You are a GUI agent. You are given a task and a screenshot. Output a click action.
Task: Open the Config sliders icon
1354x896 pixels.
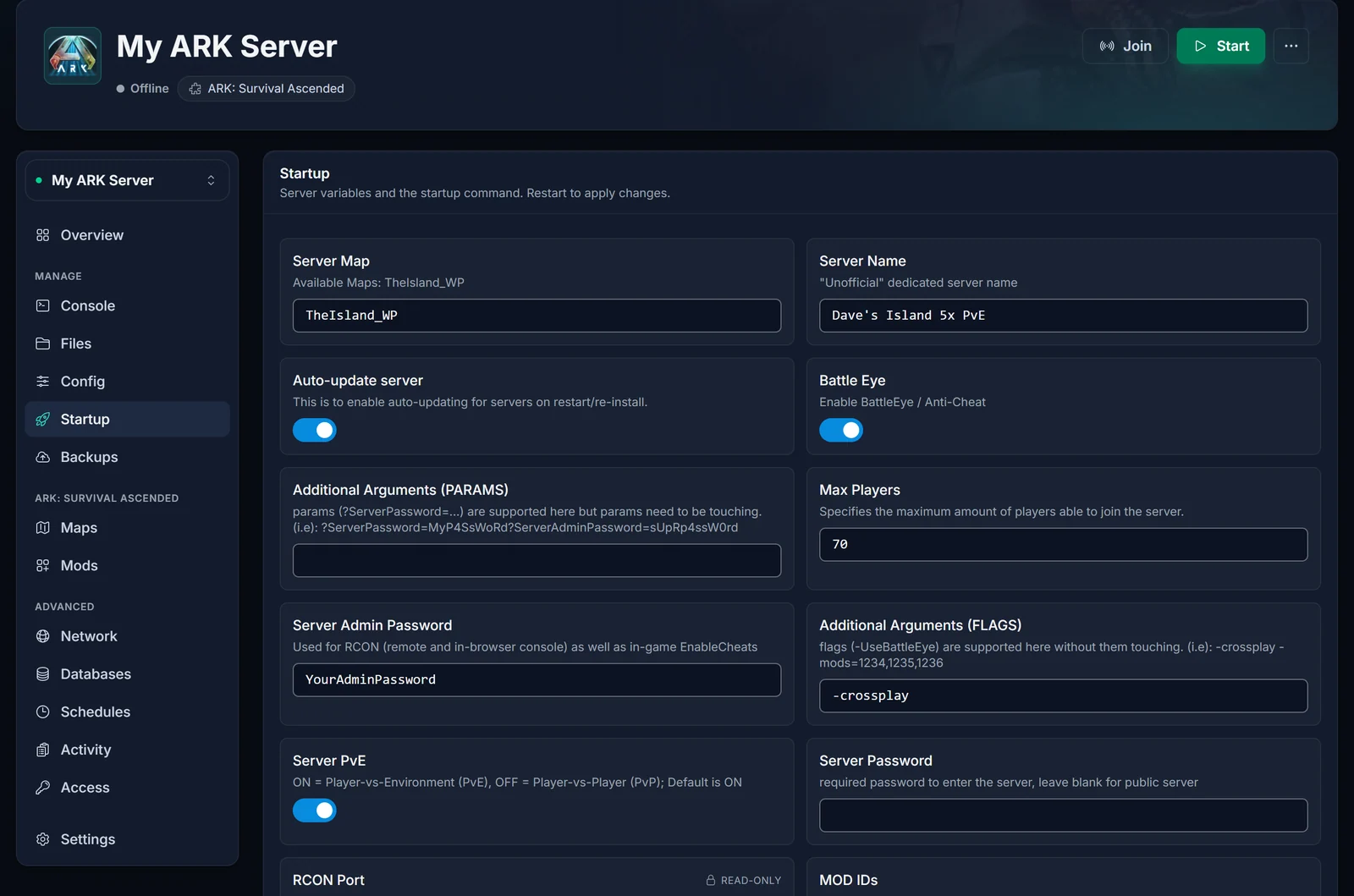pos(43,382)
